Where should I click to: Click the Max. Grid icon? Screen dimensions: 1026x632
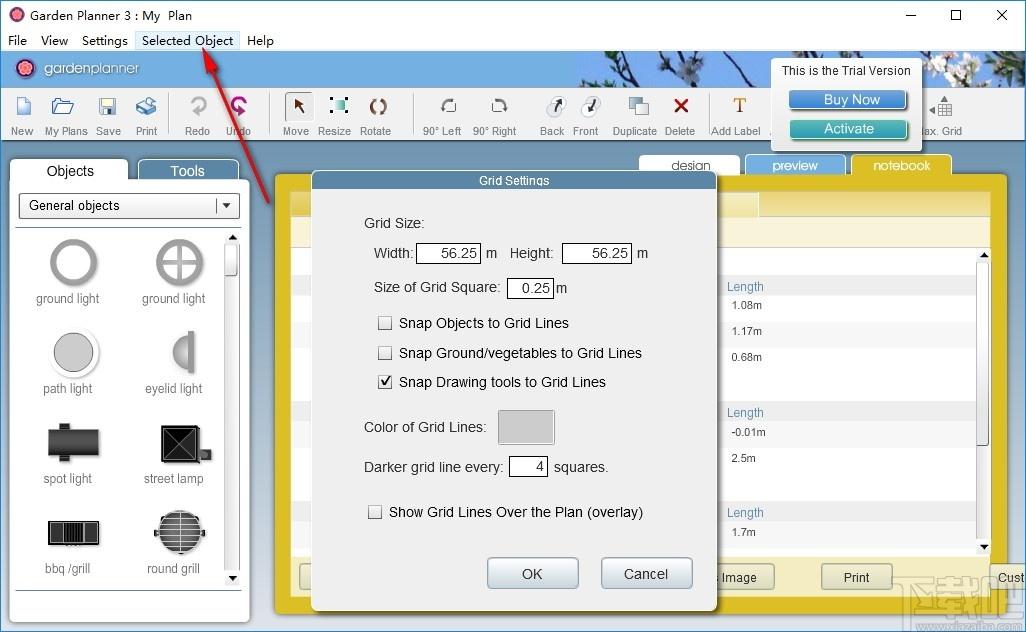click(x=941, y=107)
